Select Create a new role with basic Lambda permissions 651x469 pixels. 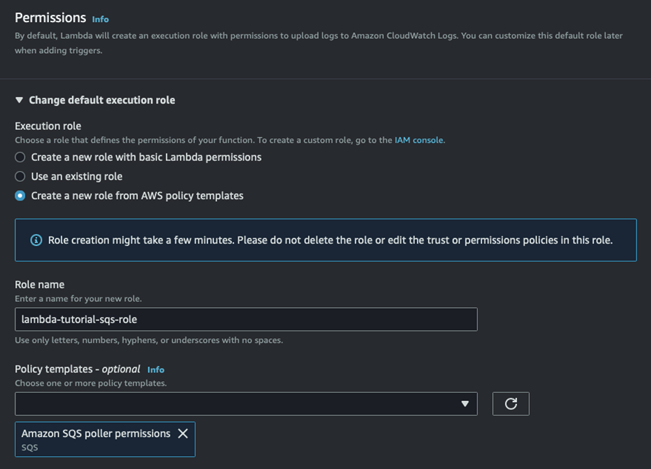click(20, 157)
